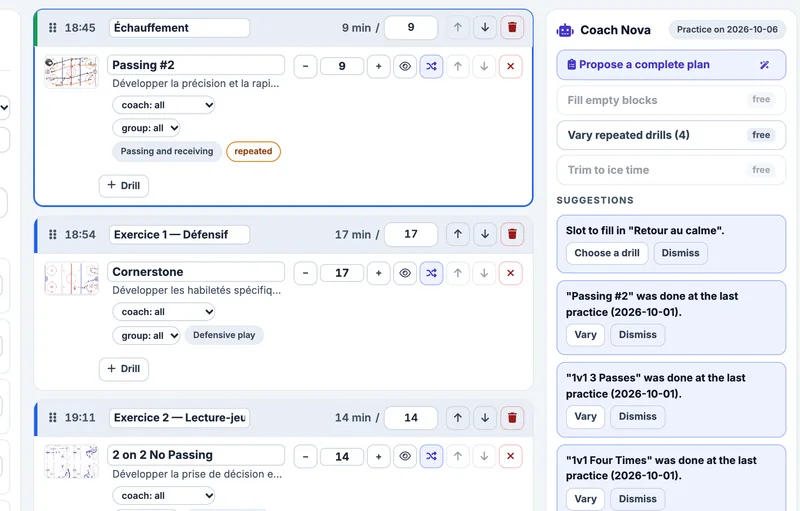Move Exercice 2 block up
This screenshot has width=800, height=511.
pyautogui.click(x=458, y=418)
